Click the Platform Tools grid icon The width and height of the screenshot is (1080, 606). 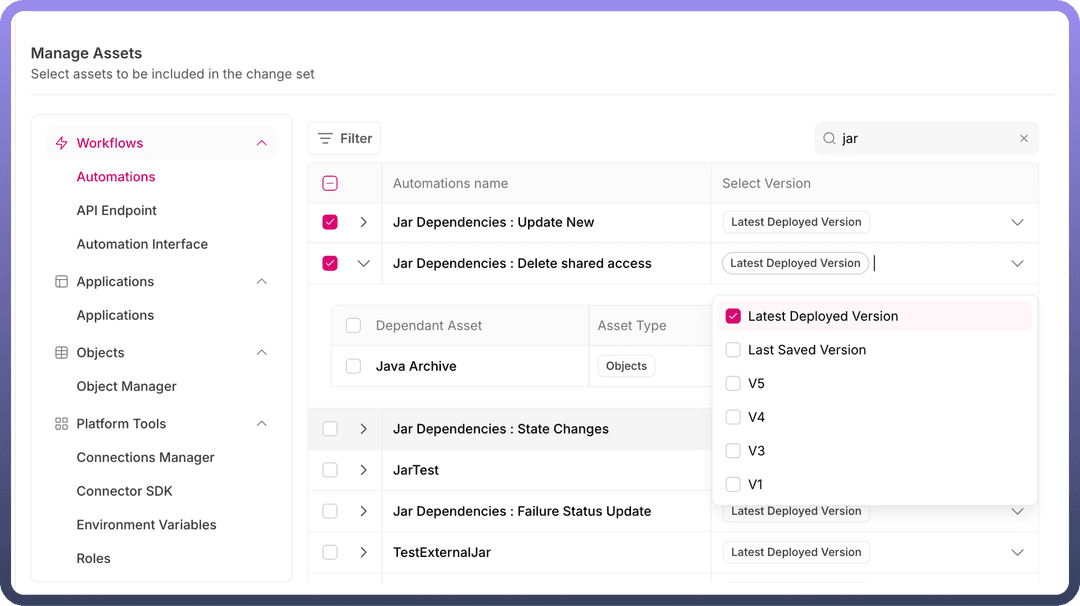coord(61,424)
